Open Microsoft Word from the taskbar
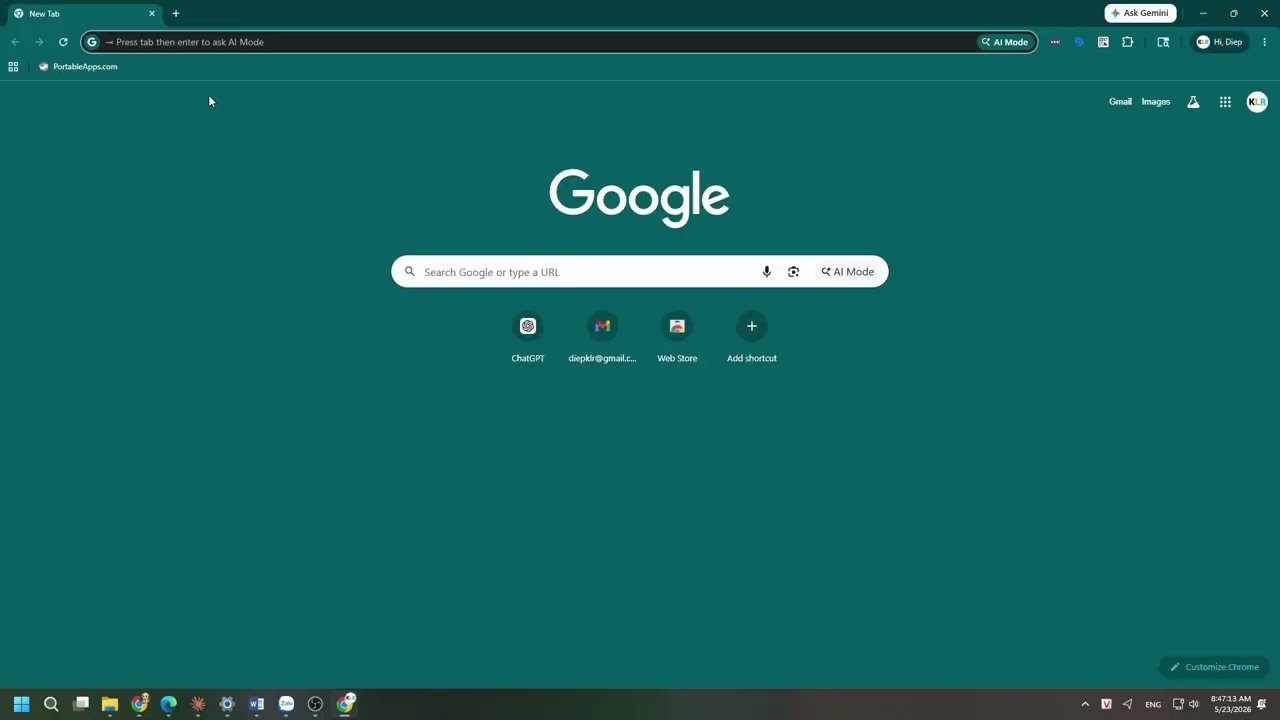Image resolution: width=1280 pixels, height=720 pixels. coord(257,704)
